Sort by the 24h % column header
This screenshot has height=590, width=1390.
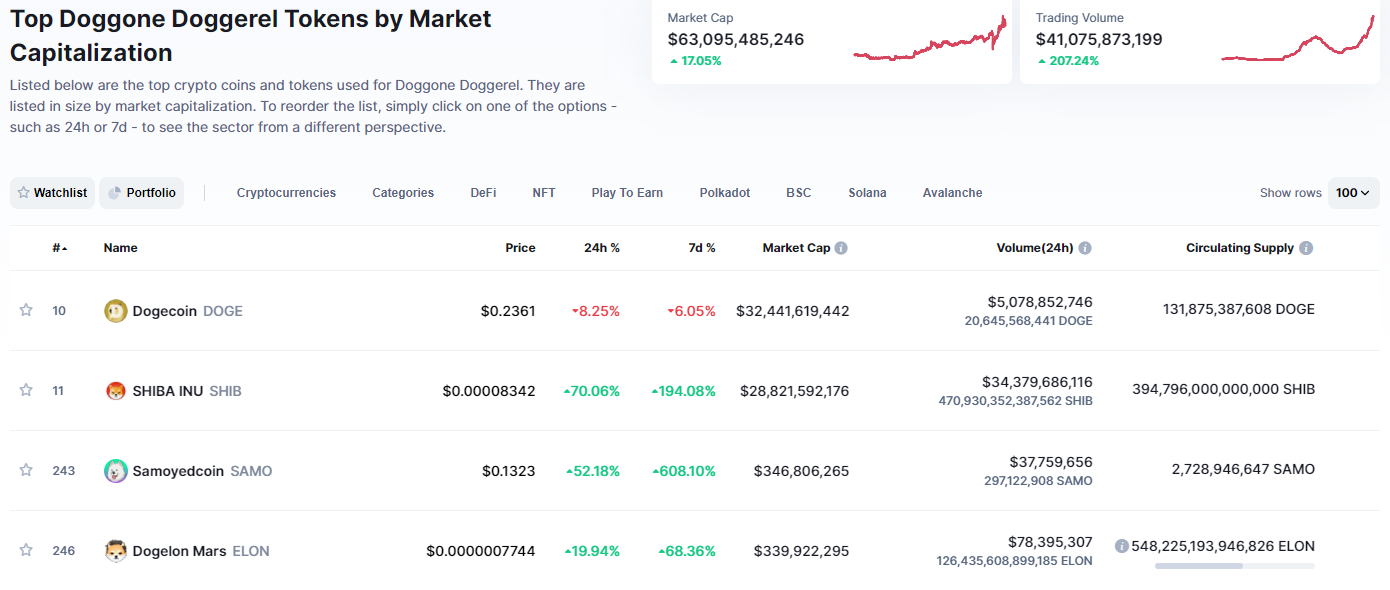click(602, 248)
